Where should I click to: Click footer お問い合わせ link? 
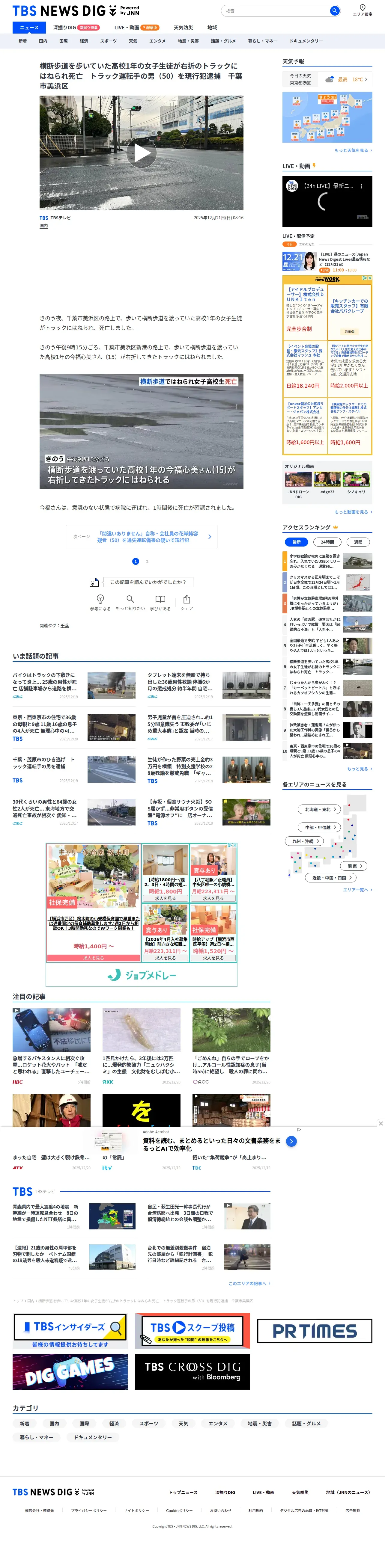click(x=220, y=1511)
